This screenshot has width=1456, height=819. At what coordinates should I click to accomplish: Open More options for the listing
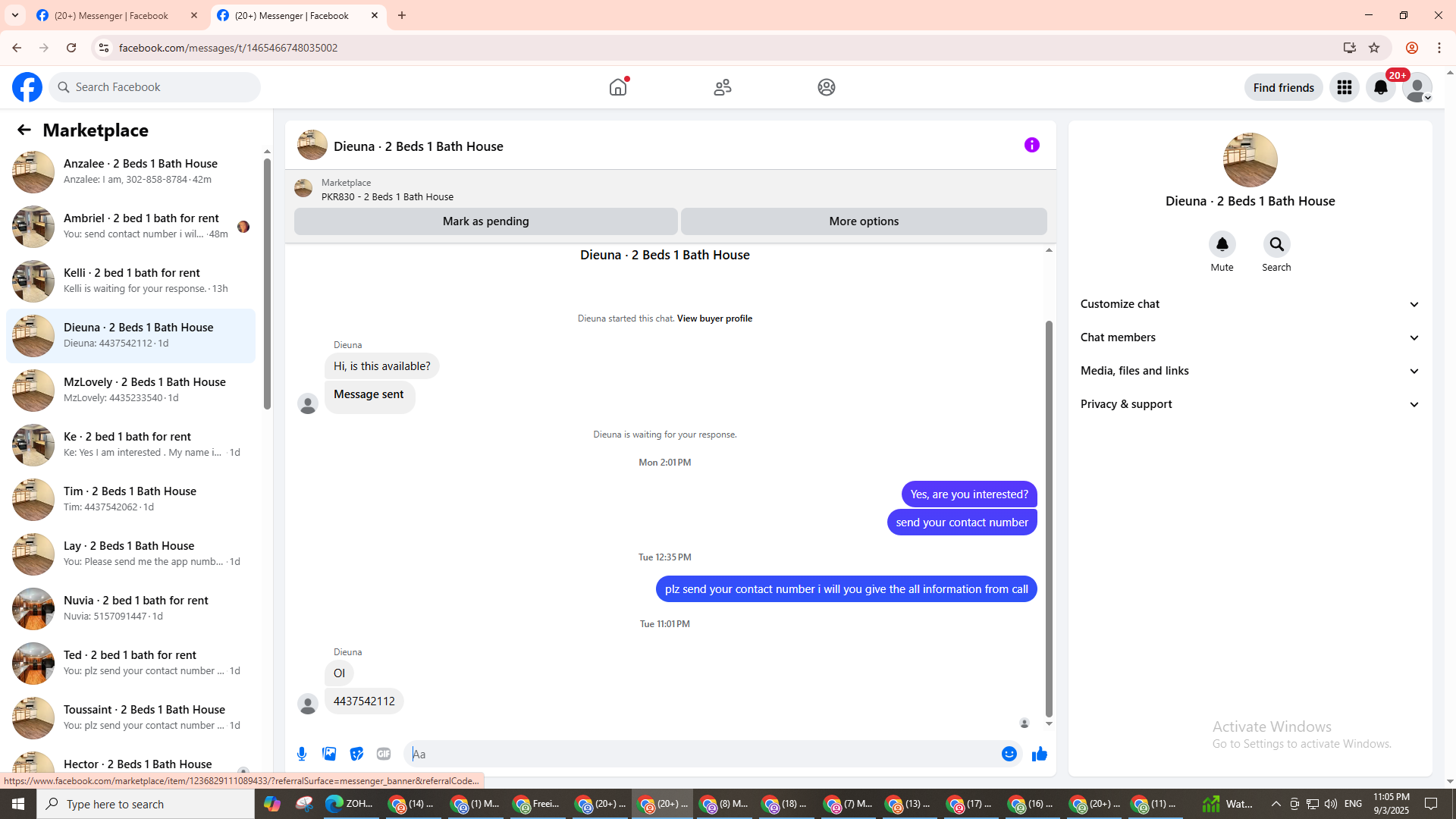tap(864, 221)
